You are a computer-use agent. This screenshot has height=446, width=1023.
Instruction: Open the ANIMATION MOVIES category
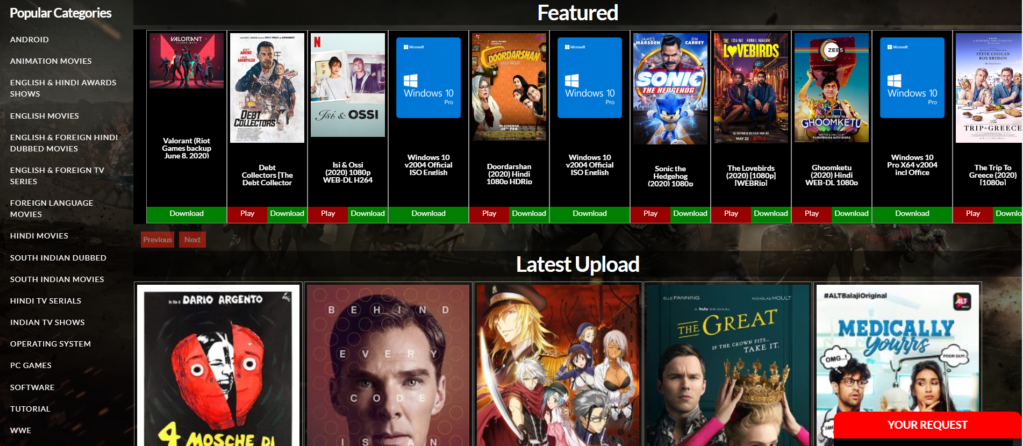coord(51,61)
